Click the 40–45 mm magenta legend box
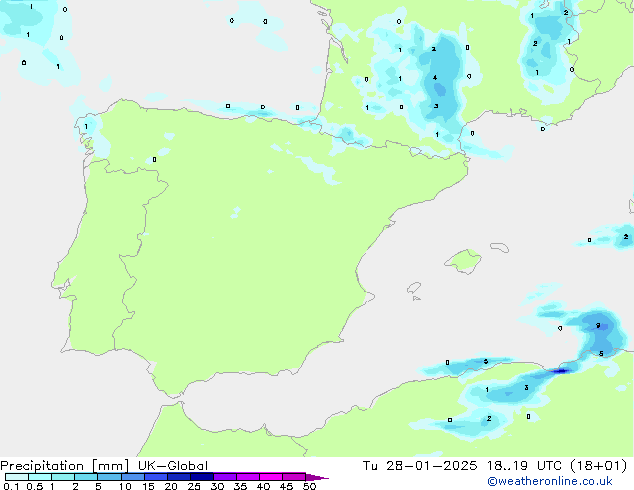This screenshot has width=634, height=490. click(271, 477)
